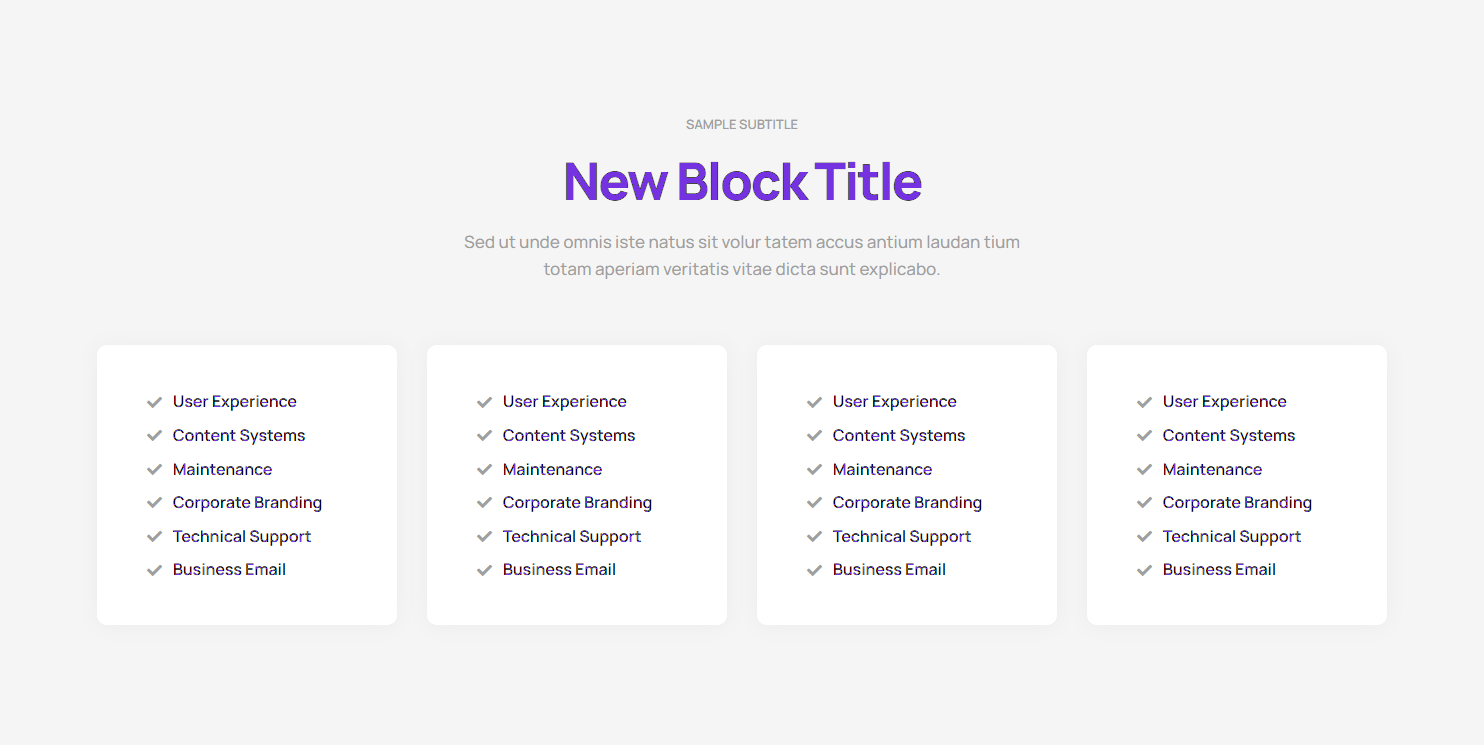Screen dimensions: 1484x745
Task: Click the checkmark next to Content Systems in fourth card
Action: click(x=1144, y=436)
